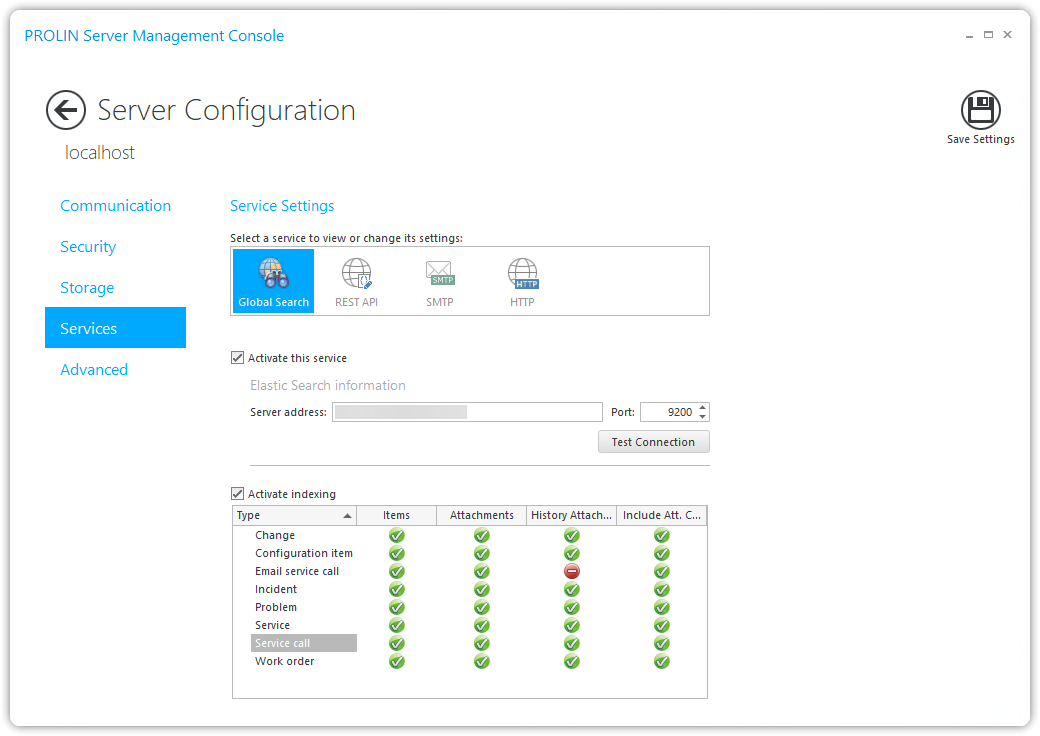Select the Work order row

pyautogui.click(x=285, y=662)
